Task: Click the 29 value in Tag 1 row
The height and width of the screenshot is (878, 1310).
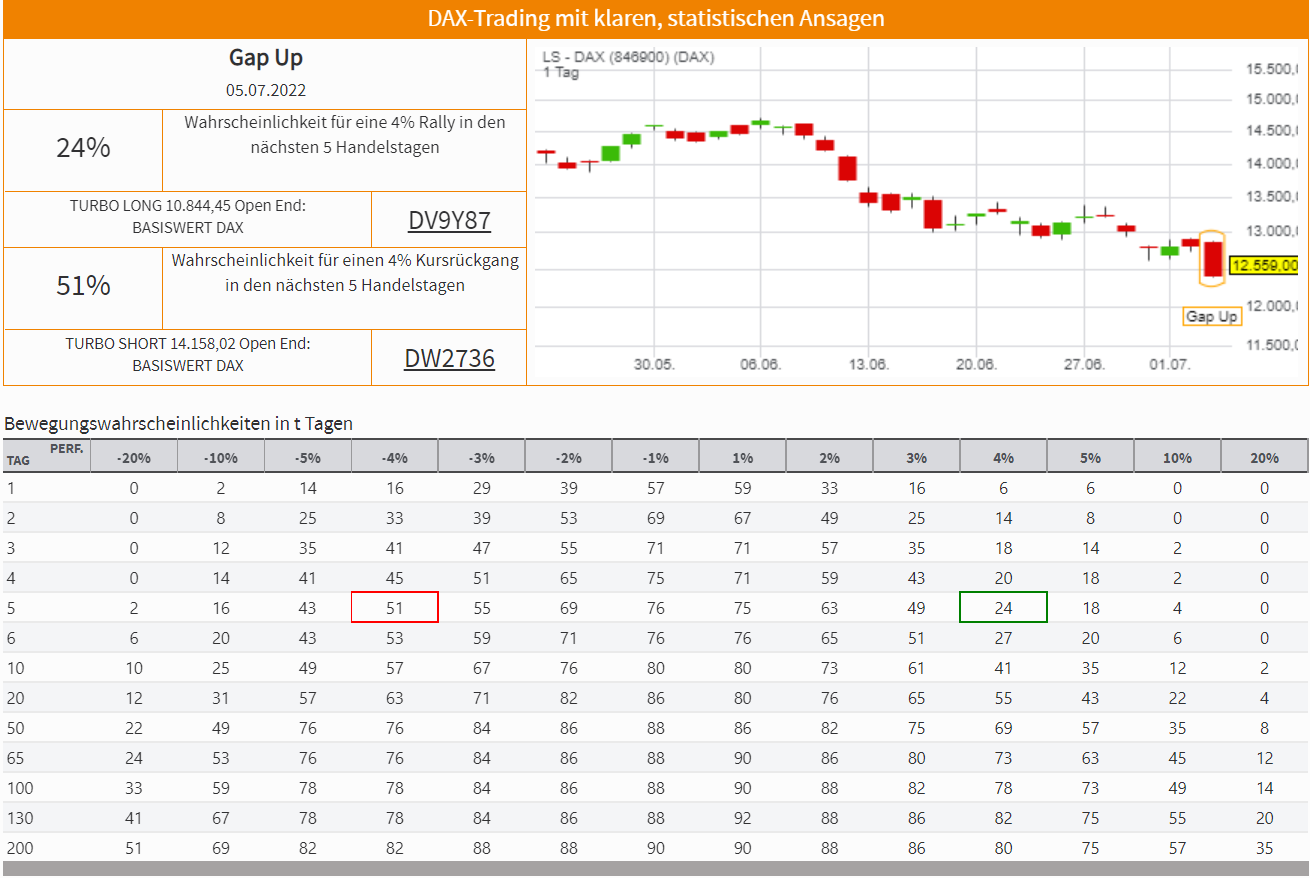Action: coord(482,488)
